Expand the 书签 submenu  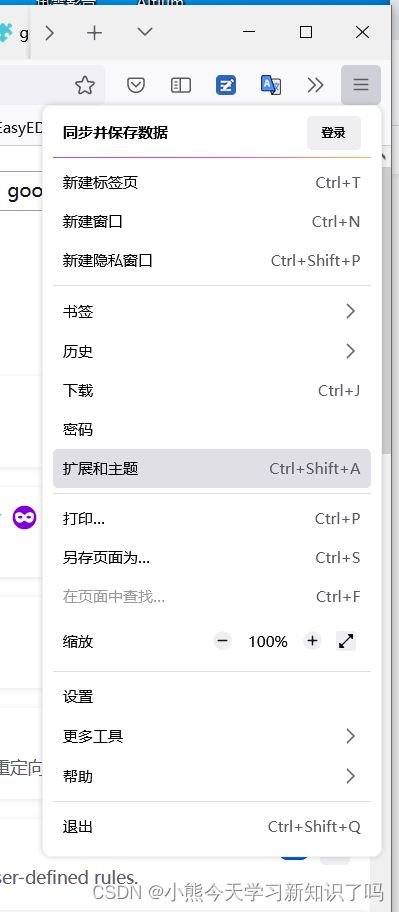pos(212,312)
